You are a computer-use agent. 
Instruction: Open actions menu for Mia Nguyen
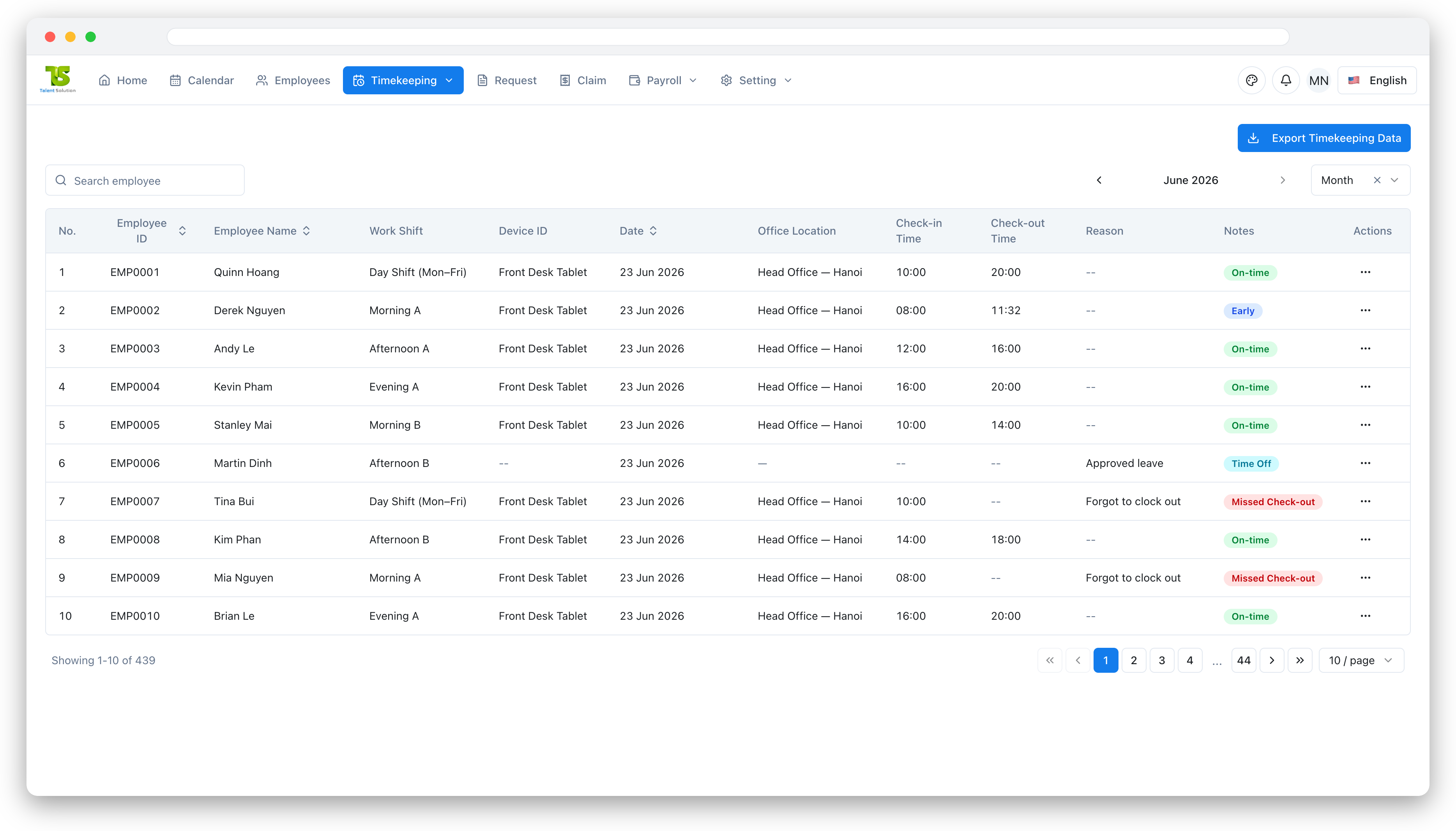pos(1365,578)
